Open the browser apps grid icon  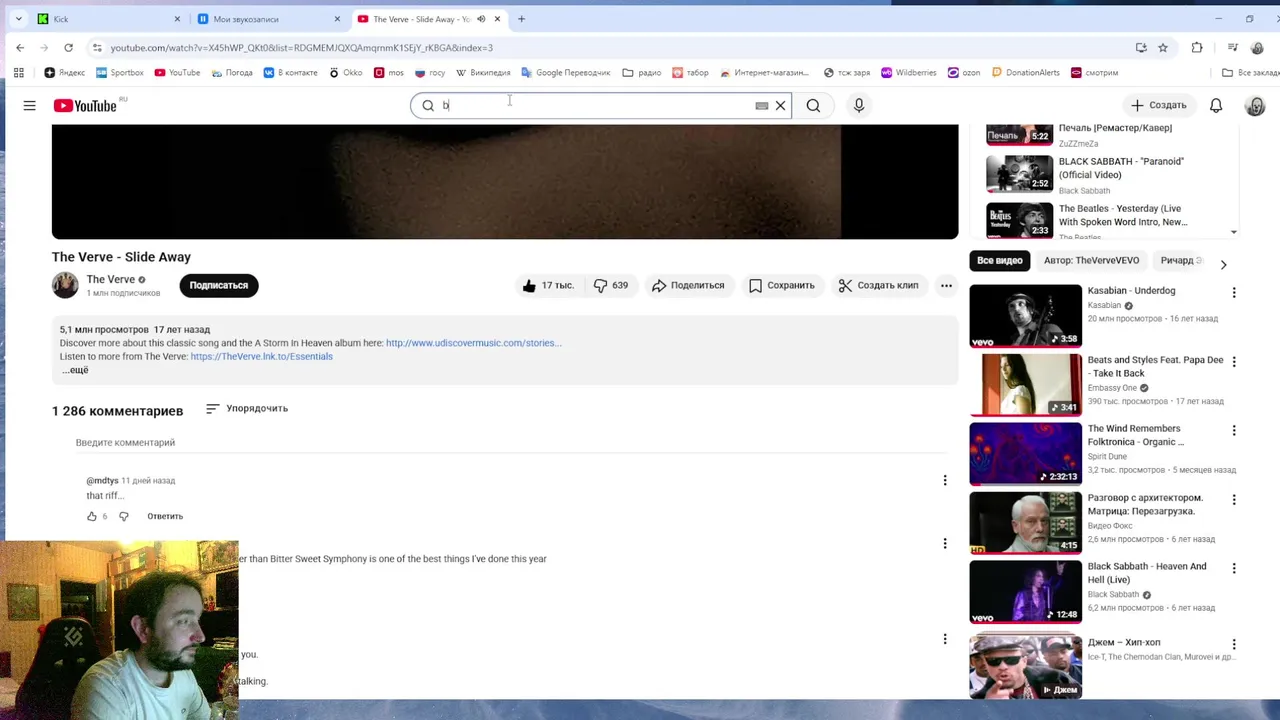(18, 72)
